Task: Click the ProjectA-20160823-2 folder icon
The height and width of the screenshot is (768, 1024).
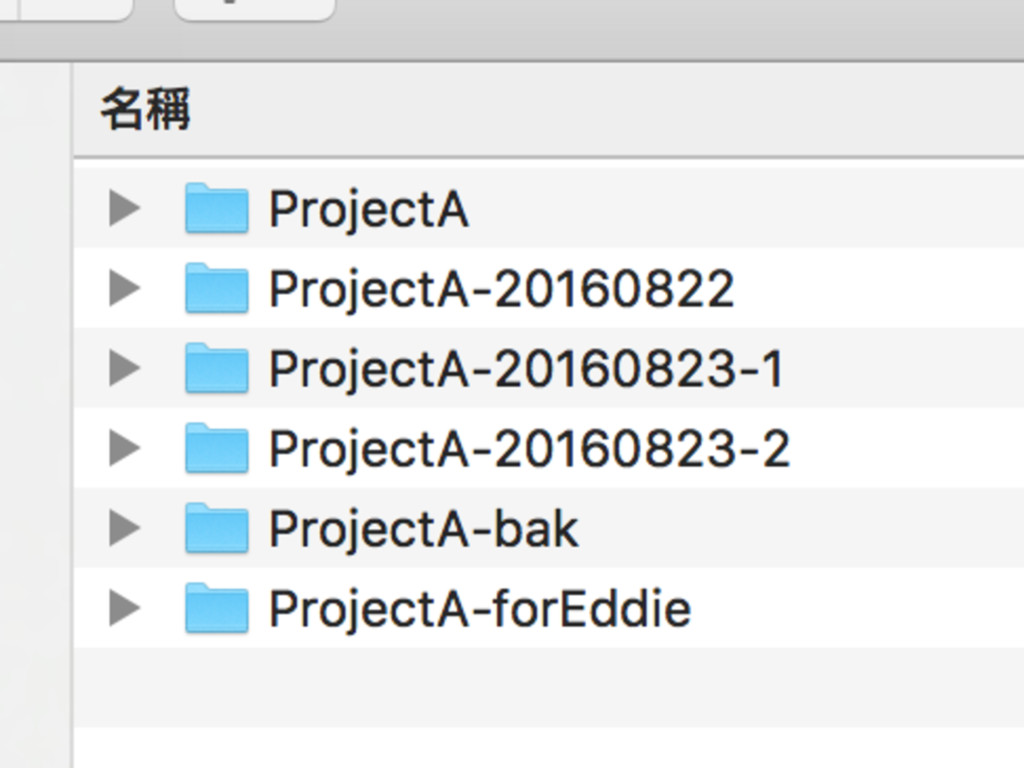Action: (x=216, y=449)
